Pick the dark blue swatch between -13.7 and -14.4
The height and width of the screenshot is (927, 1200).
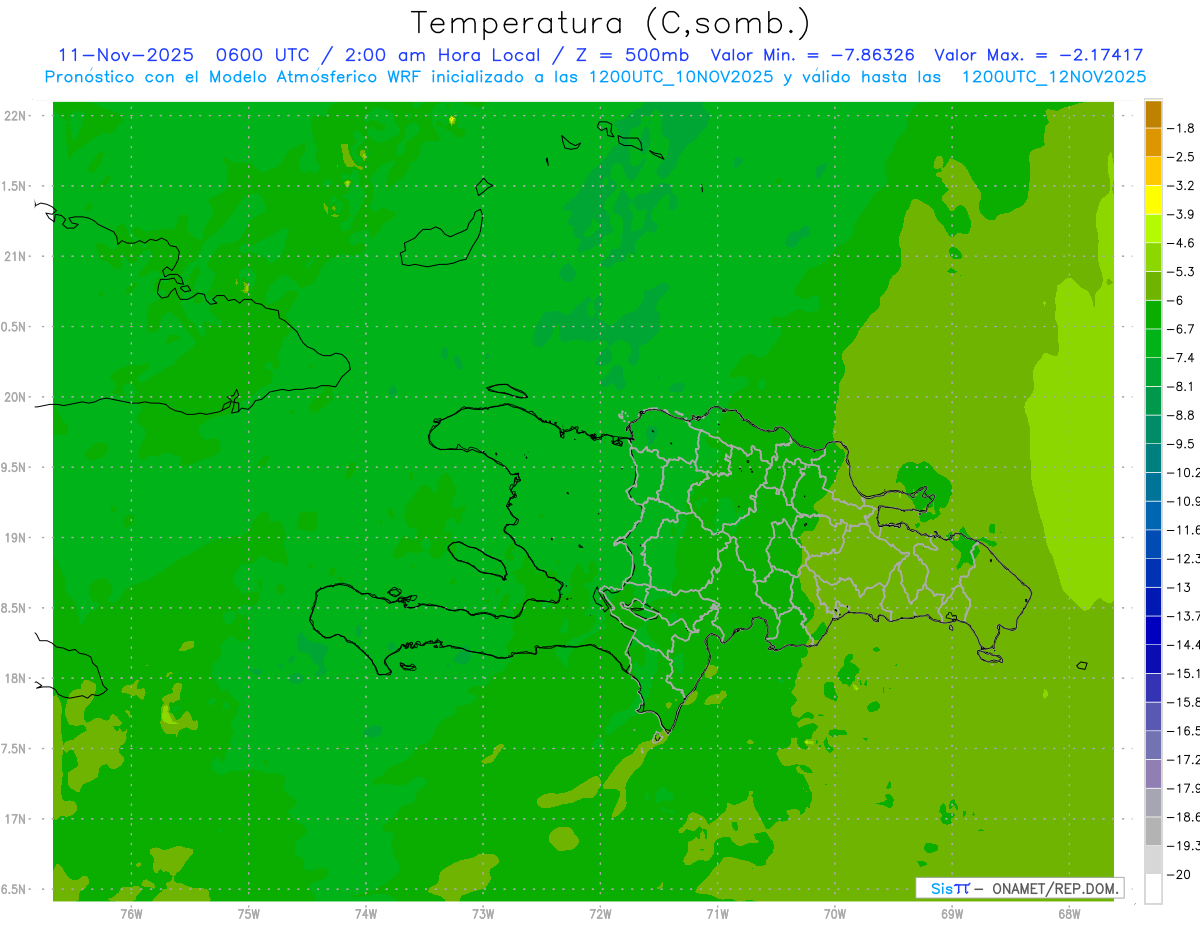pyautogui.click(x=1153, y=630)
